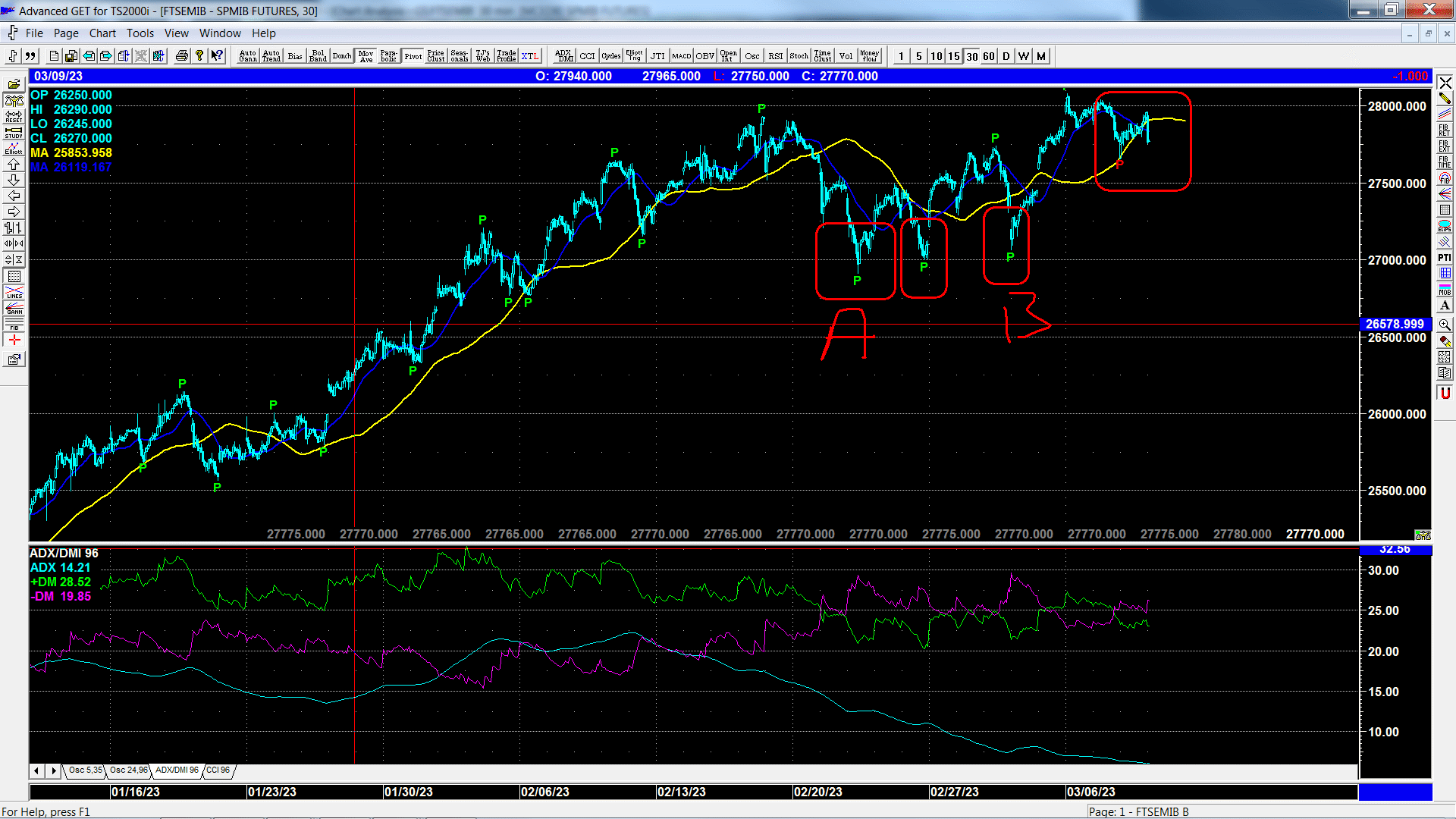This screenshot has height=819, width=1456.
Task: Select the red crosshair cursor tool
Action: coord(14,340)
